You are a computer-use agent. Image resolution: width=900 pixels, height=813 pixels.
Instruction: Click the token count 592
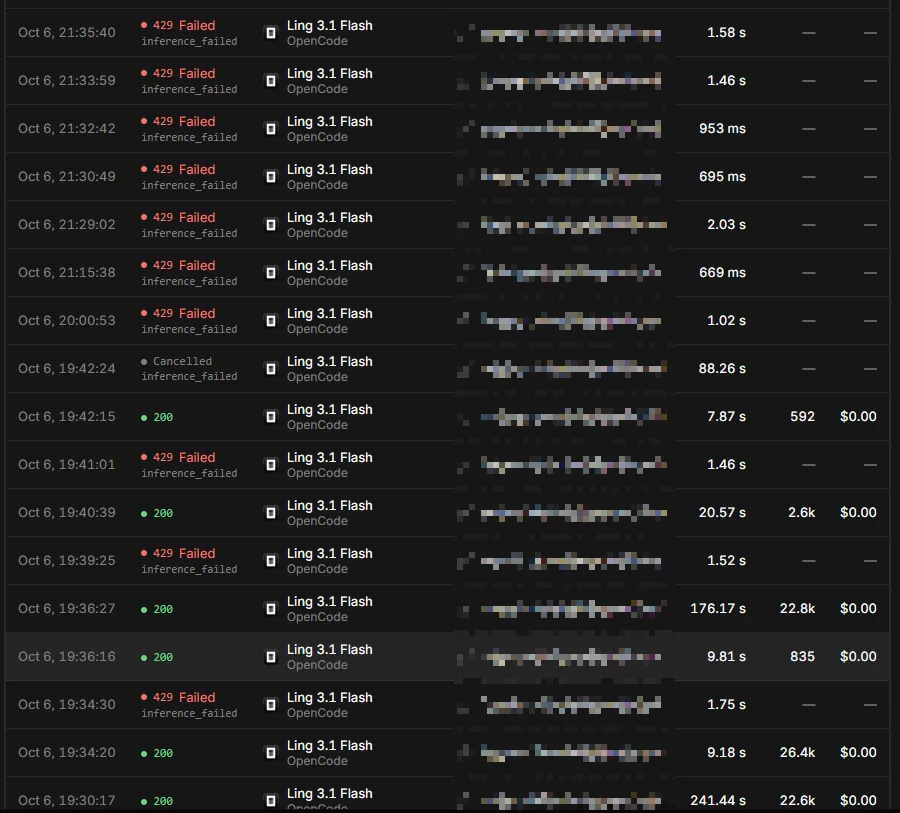[802, 417]
